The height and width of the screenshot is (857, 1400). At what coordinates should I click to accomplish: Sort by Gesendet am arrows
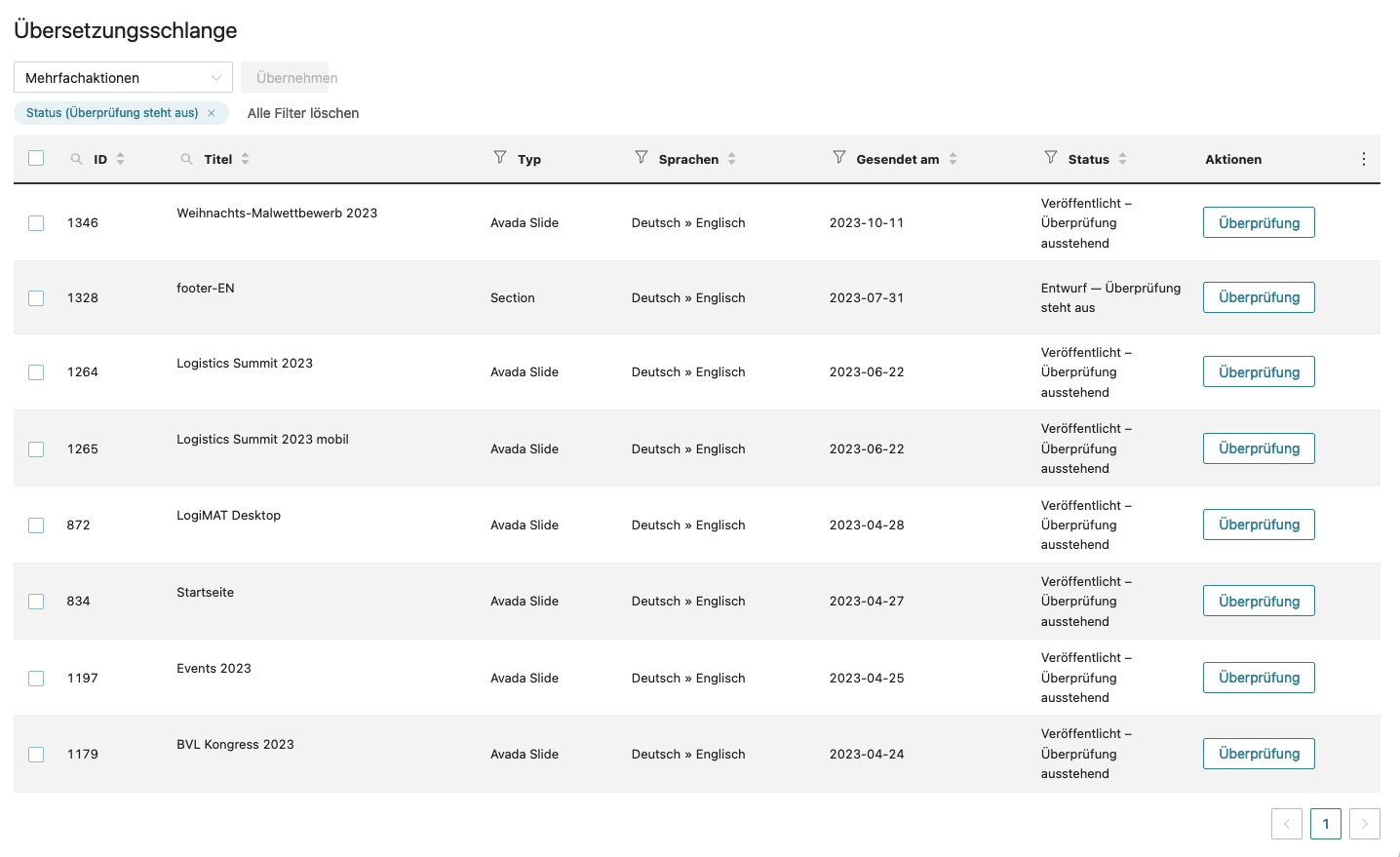(x=953, y=159)
